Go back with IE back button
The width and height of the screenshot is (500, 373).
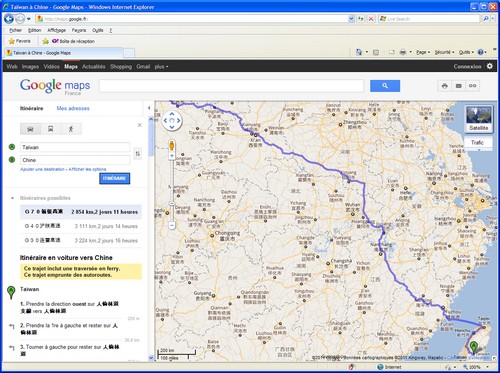tap(9, 19)
